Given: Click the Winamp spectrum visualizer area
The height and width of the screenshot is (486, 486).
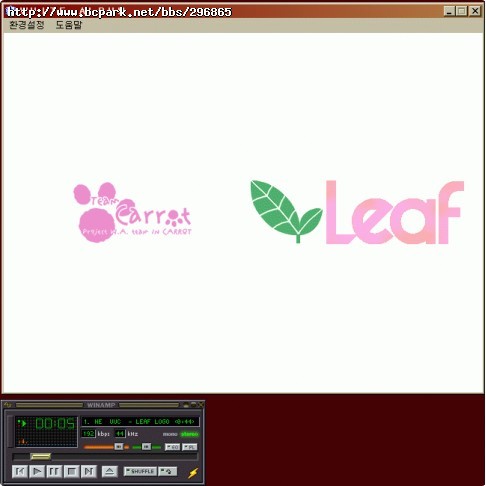Looking at the screenshot, I should [47, 439].
